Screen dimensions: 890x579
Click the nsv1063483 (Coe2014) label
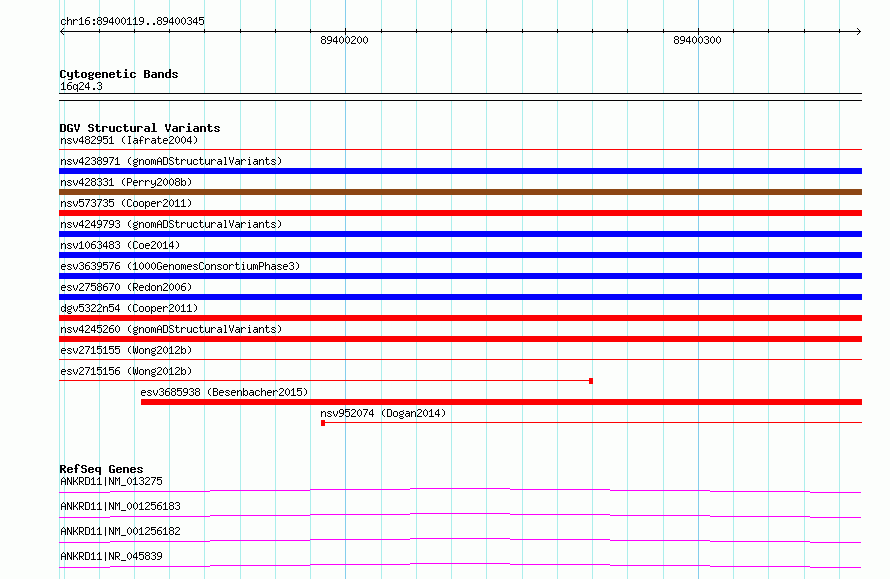click(120, 245)
